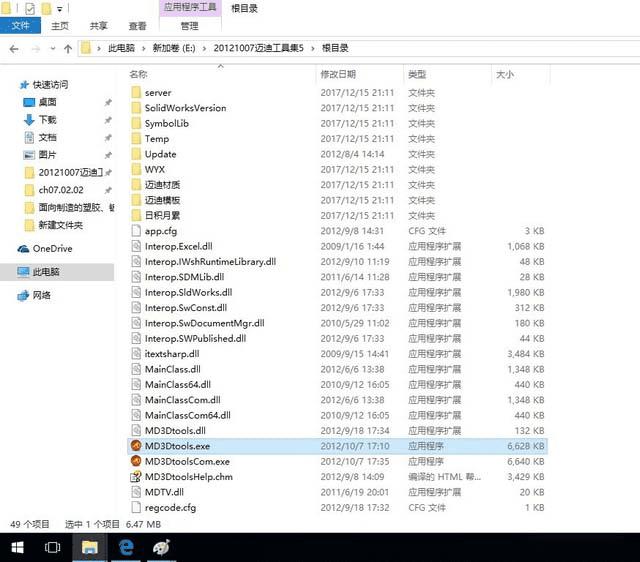Select the MainClass64.dll file name
The height and width of the screenshot is (562, 640).
click(178, 384)
